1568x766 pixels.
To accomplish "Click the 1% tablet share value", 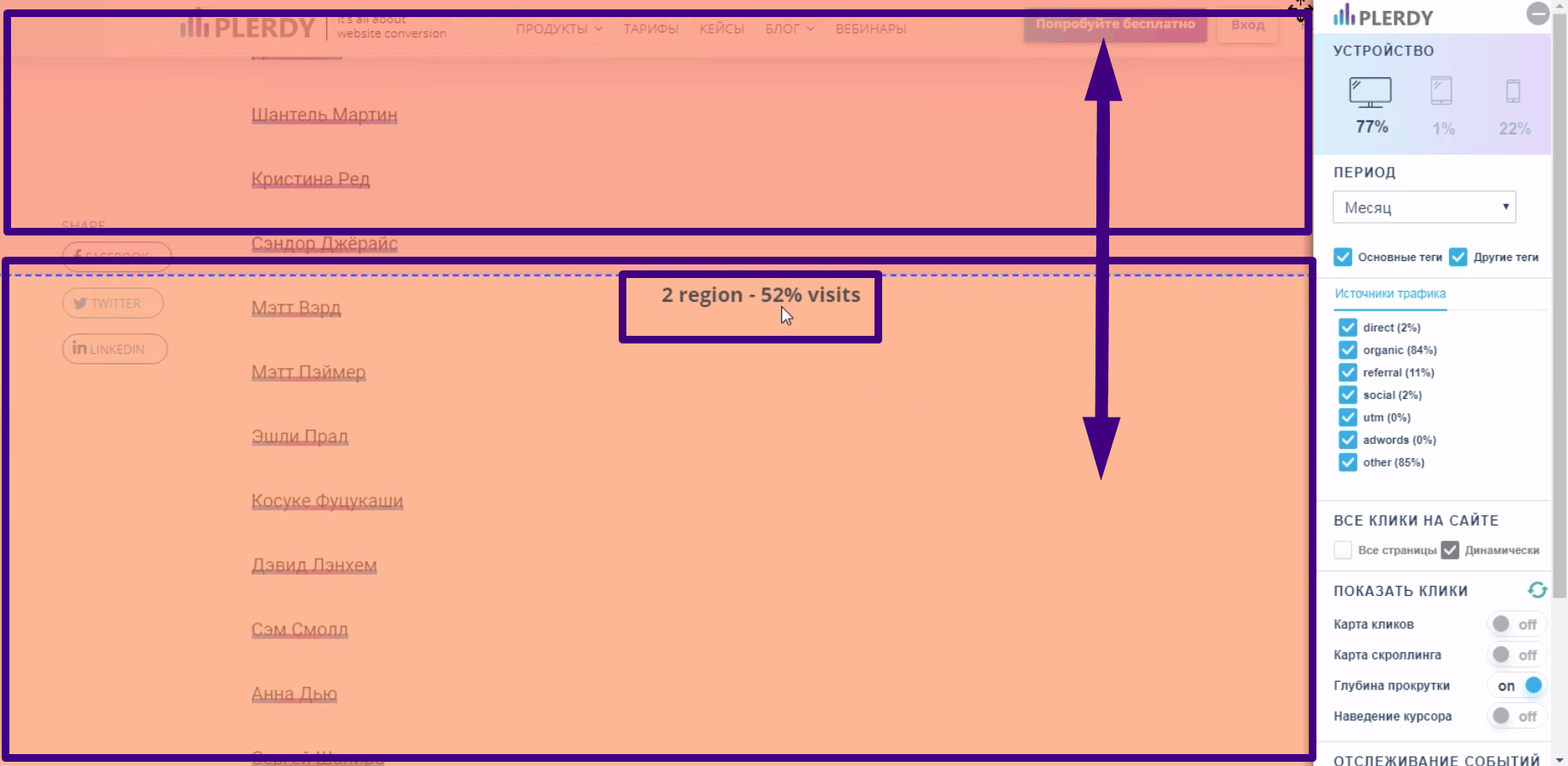I will (1443, 128).
